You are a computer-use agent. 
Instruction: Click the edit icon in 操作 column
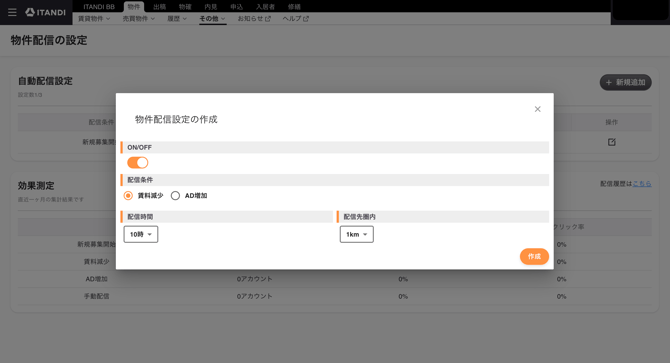coord(611,142)
